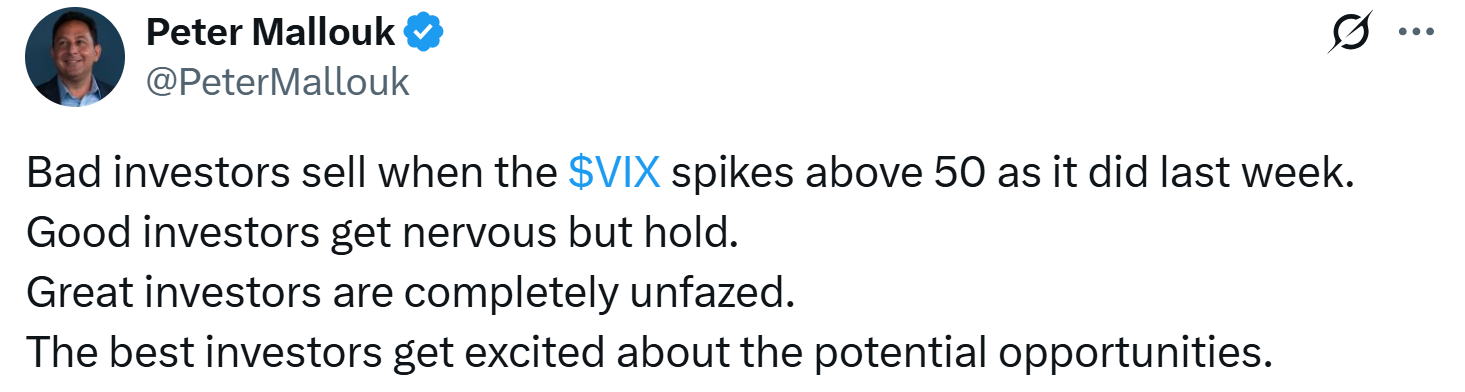Screen dimensions: 1465x392
Task: Click the Grok slashed-circle icon
Action: coord(1351,35)
